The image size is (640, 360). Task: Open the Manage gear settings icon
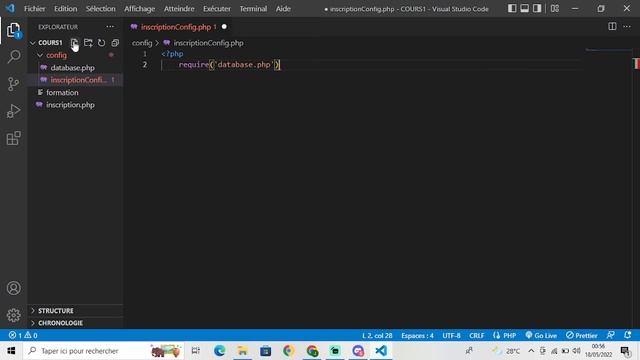pos(13,315)
